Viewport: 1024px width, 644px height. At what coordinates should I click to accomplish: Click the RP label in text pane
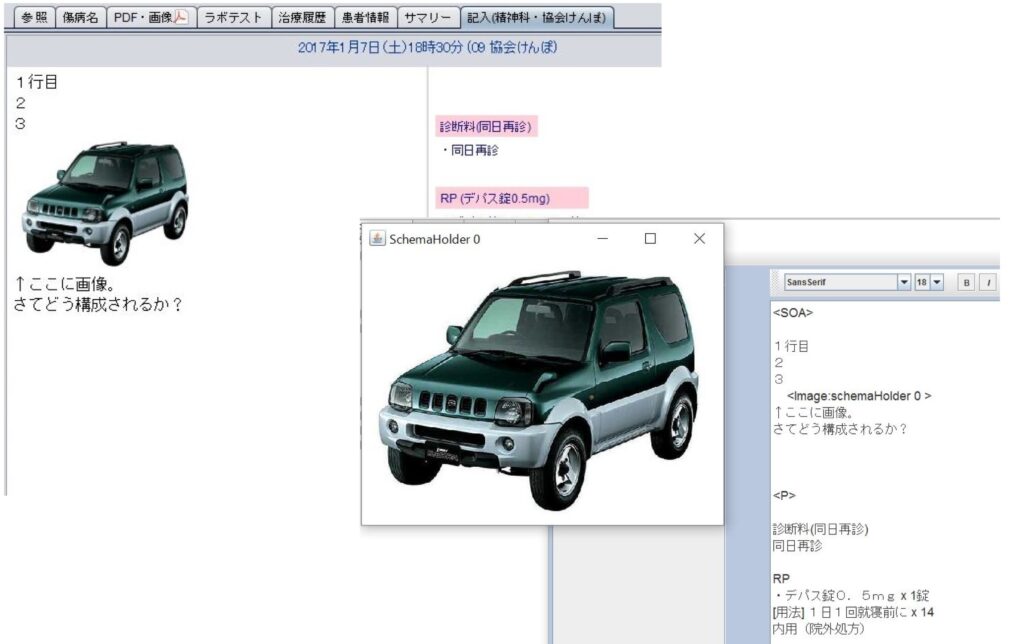(x=781, y=579)
